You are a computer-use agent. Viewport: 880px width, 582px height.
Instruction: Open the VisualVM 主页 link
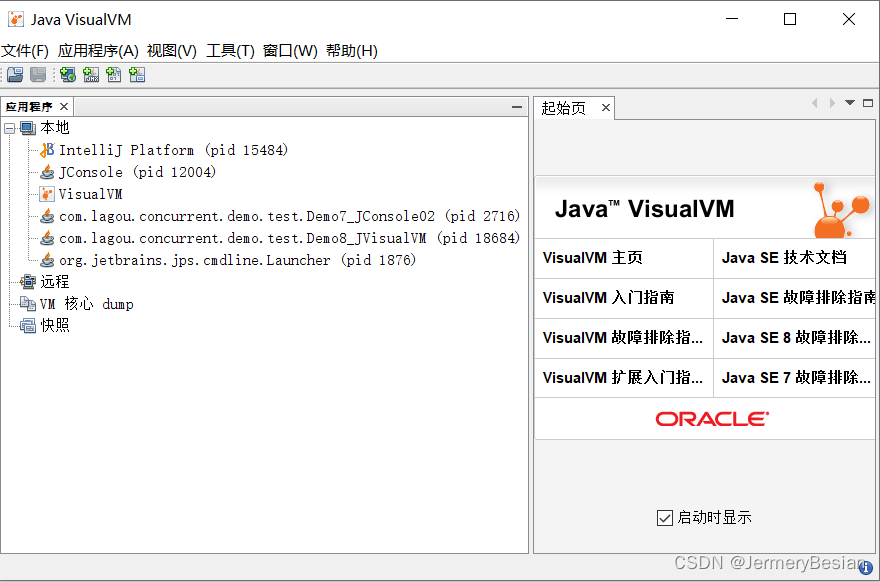pyautogui.click(x=593, y=258)
